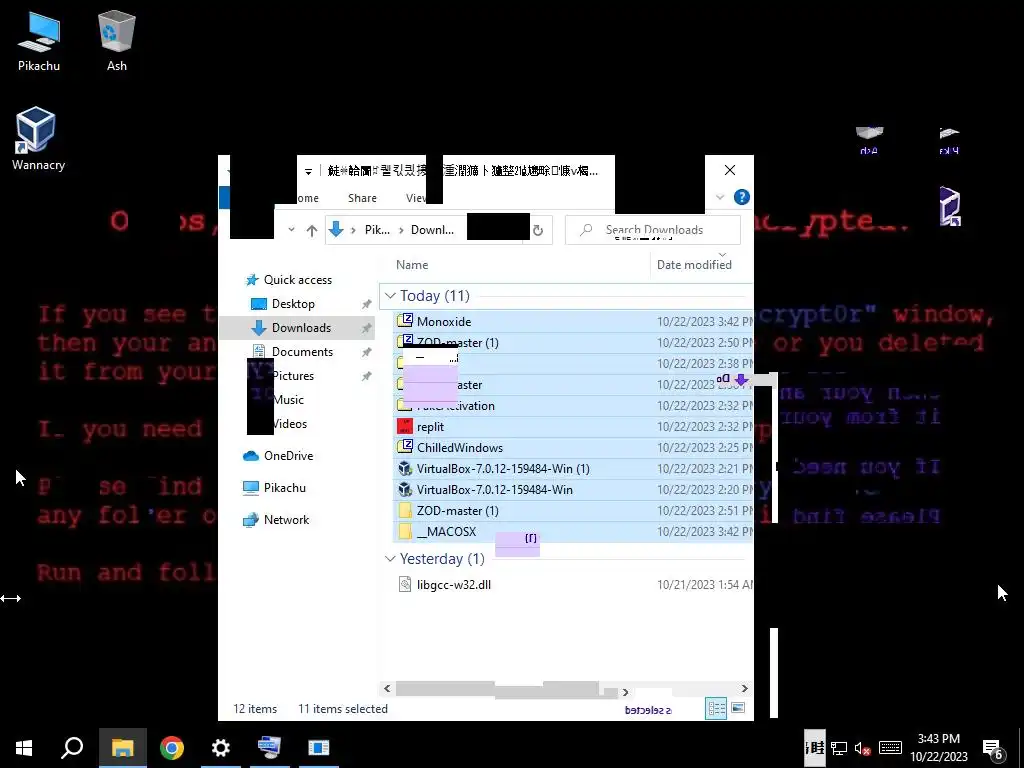Expand the ribbon with chevron
The image size is (1024, 768).
click(x=720, y=197)
